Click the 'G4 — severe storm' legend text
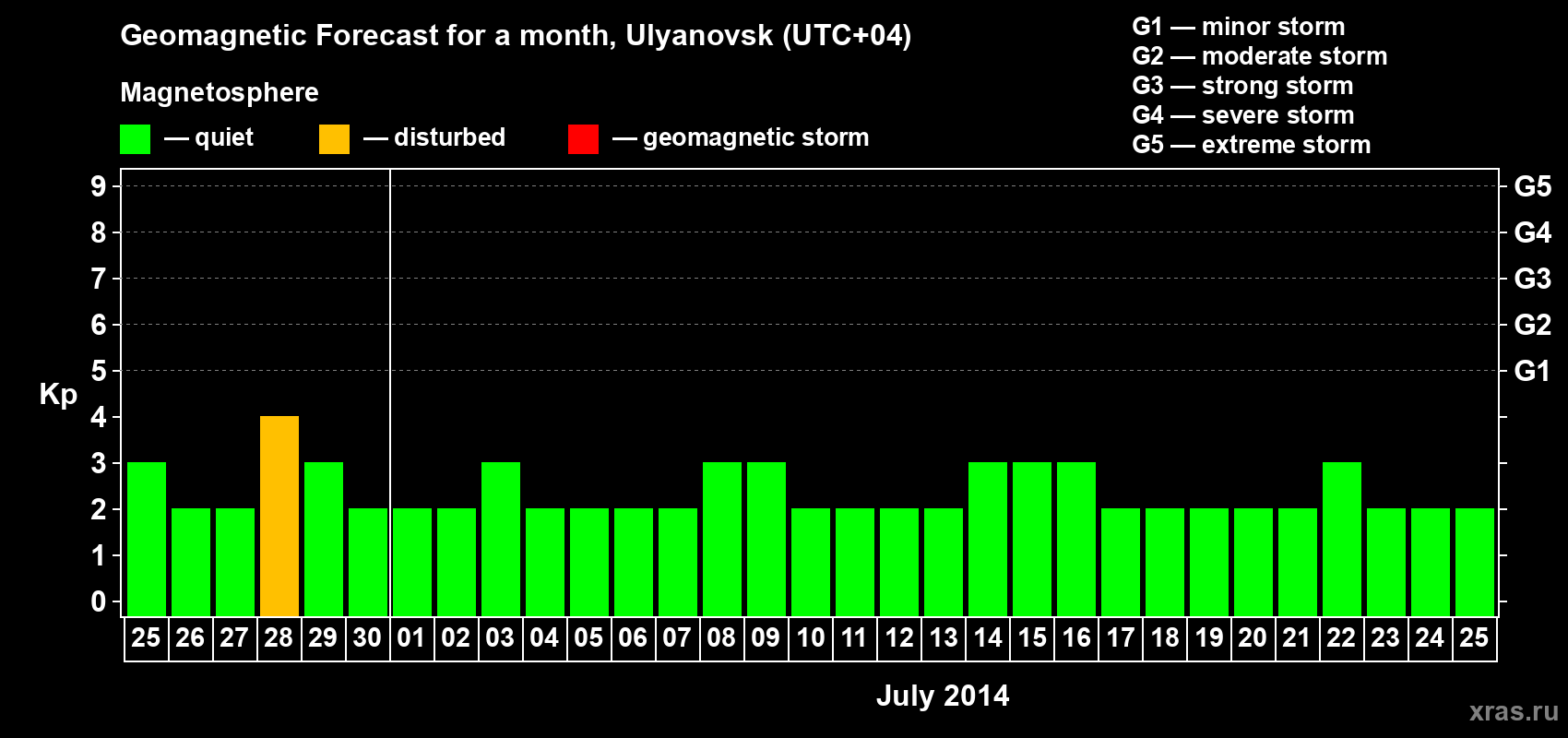Screen dimensions: 1568x738 1243,115
